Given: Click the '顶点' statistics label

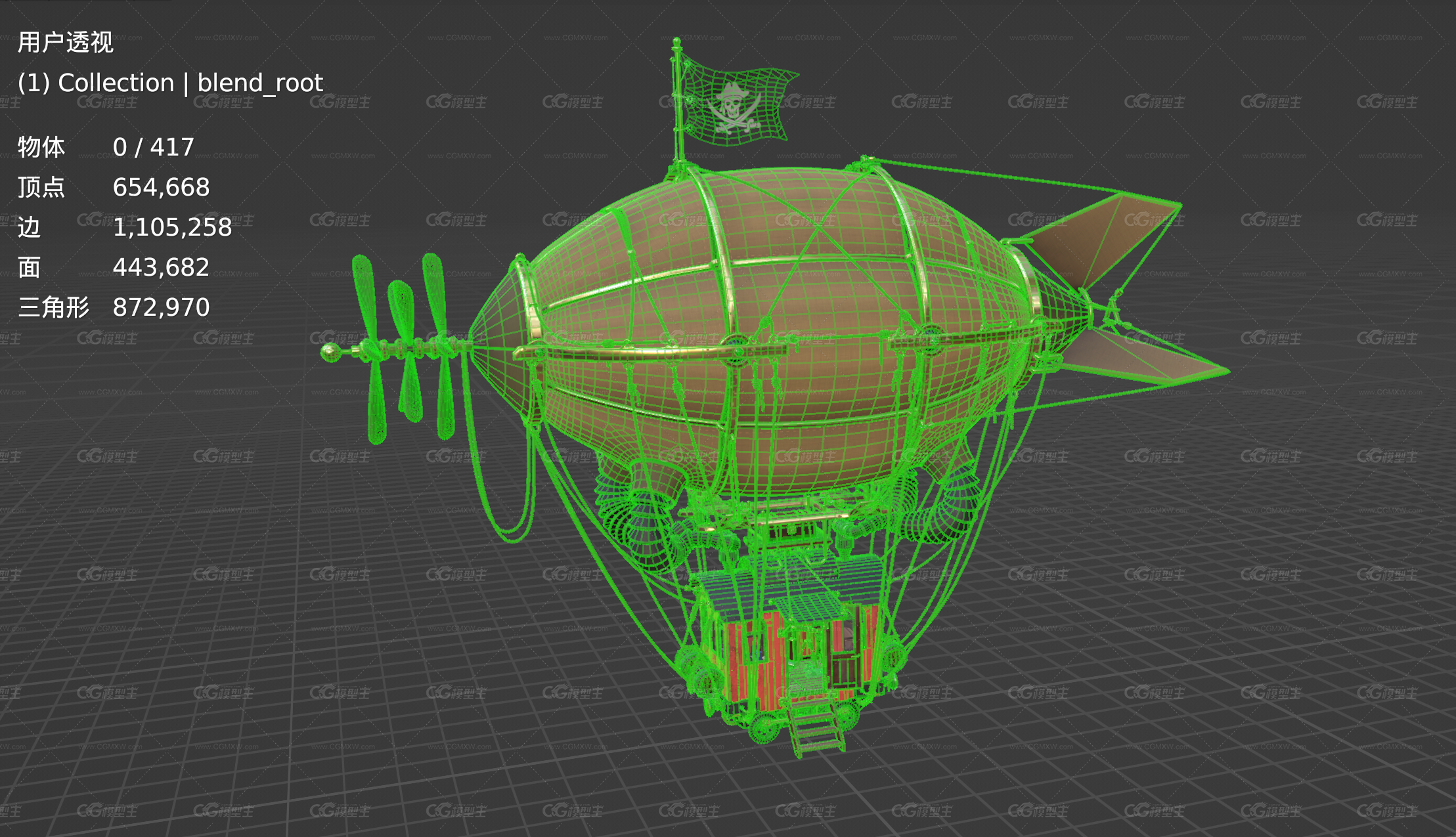Looking at the screenshot, I should pos(41,187).
